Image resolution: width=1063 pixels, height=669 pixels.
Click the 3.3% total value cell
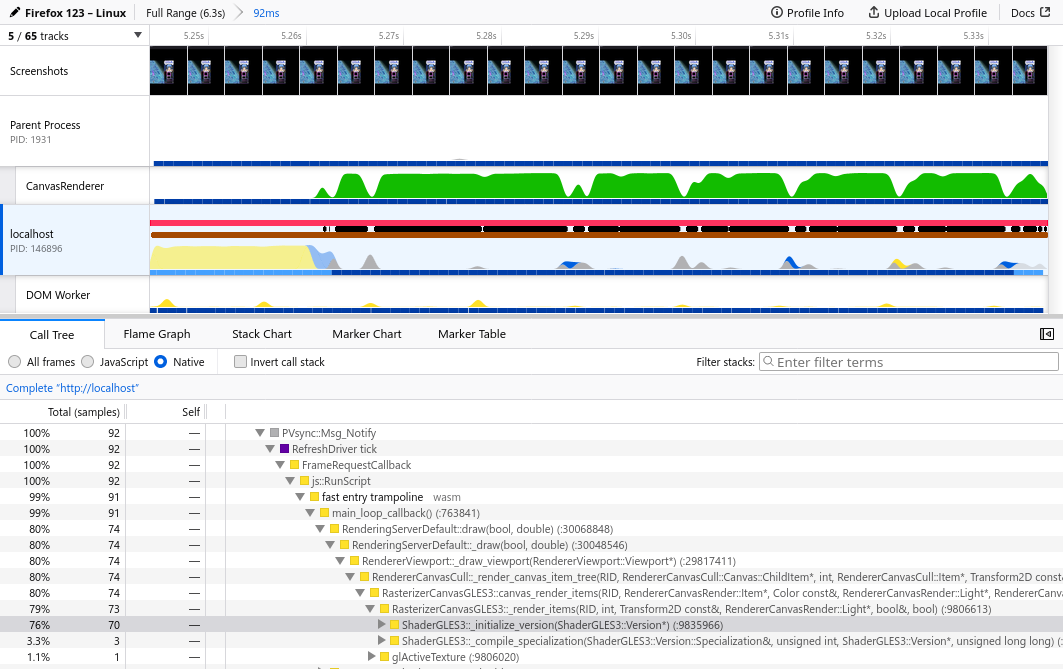(x=38, y=641)
